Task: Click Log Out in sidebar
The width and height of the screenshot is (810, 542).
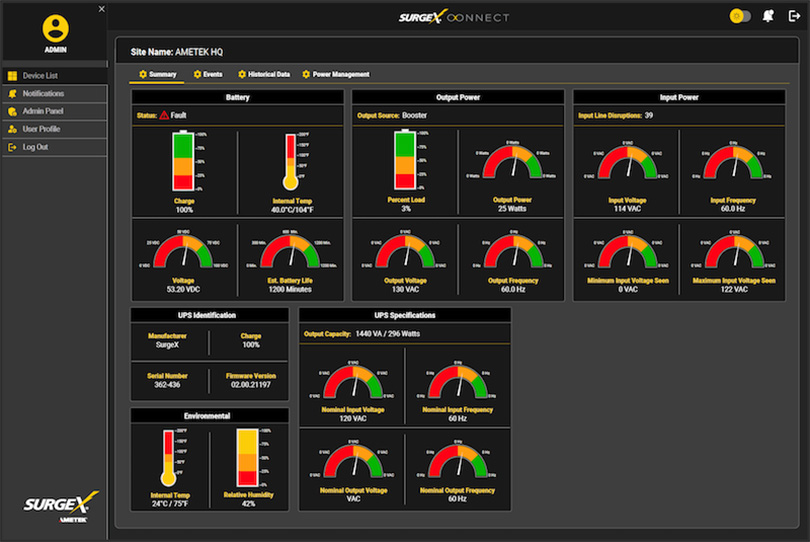Action: tap(35, 147)
